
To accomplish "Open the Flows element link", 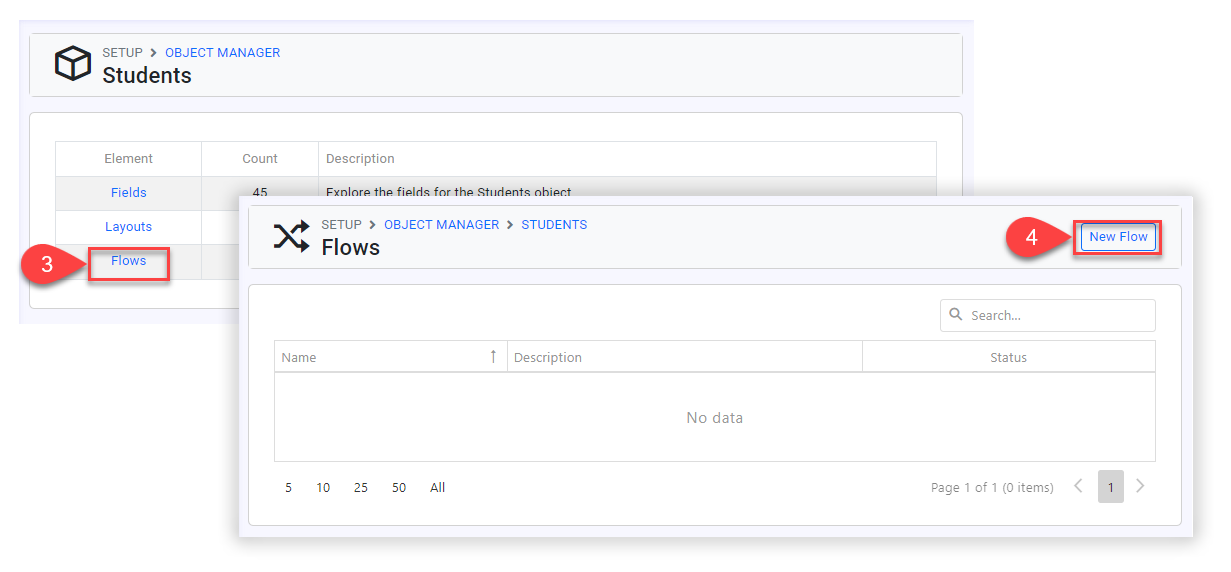I will (x=129, y=261).
